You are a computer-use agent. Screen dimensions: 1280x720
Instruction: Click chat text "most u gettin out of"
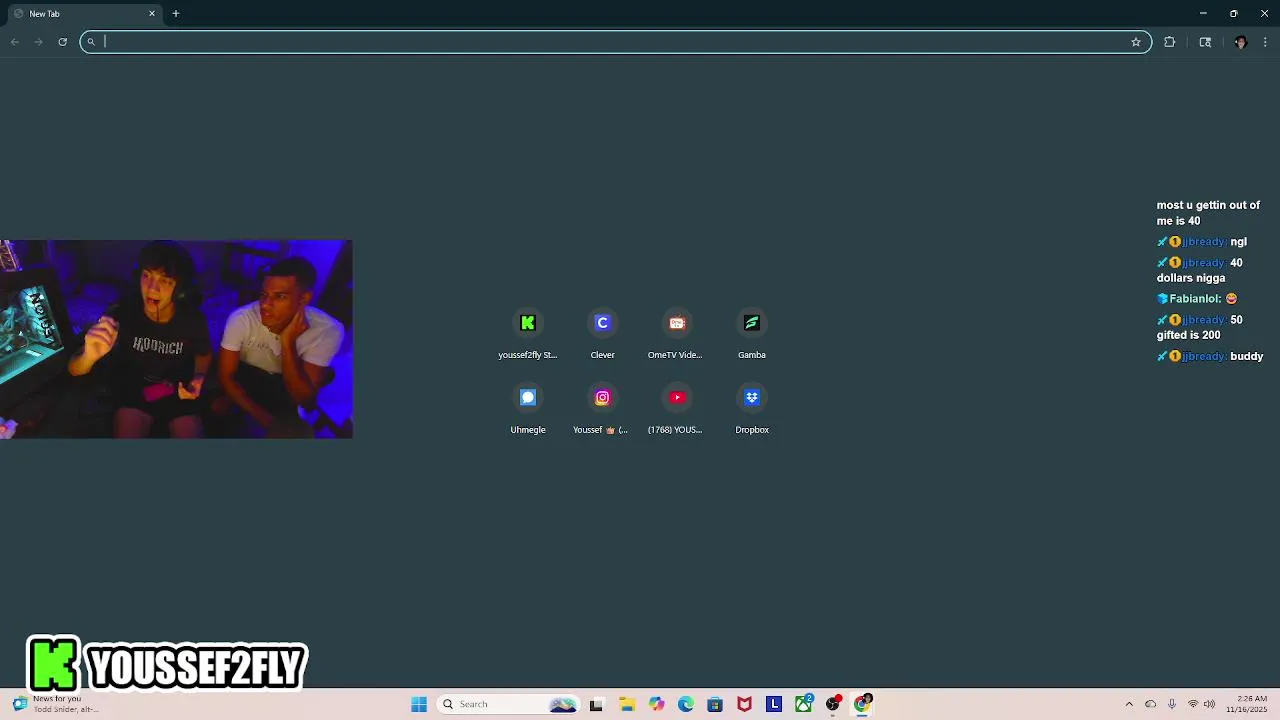(x=1208, y=205)
